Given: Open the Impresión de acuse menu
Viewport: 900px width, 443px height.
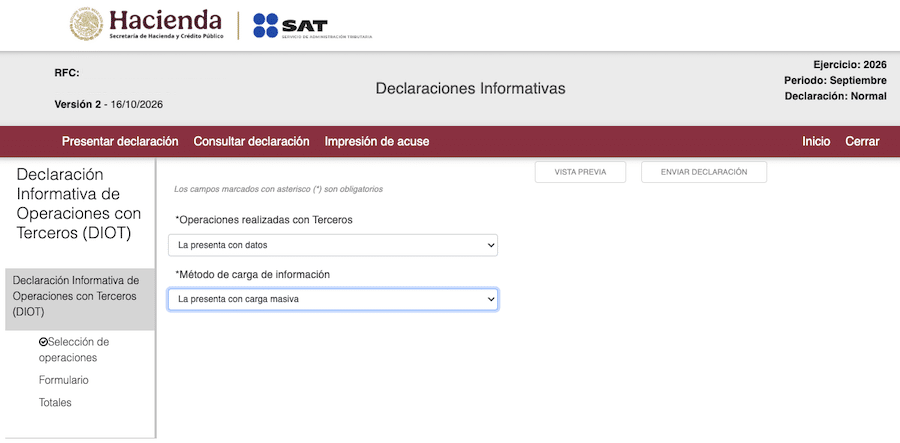Looking at the screenshot, I should [x=377, y=141].
